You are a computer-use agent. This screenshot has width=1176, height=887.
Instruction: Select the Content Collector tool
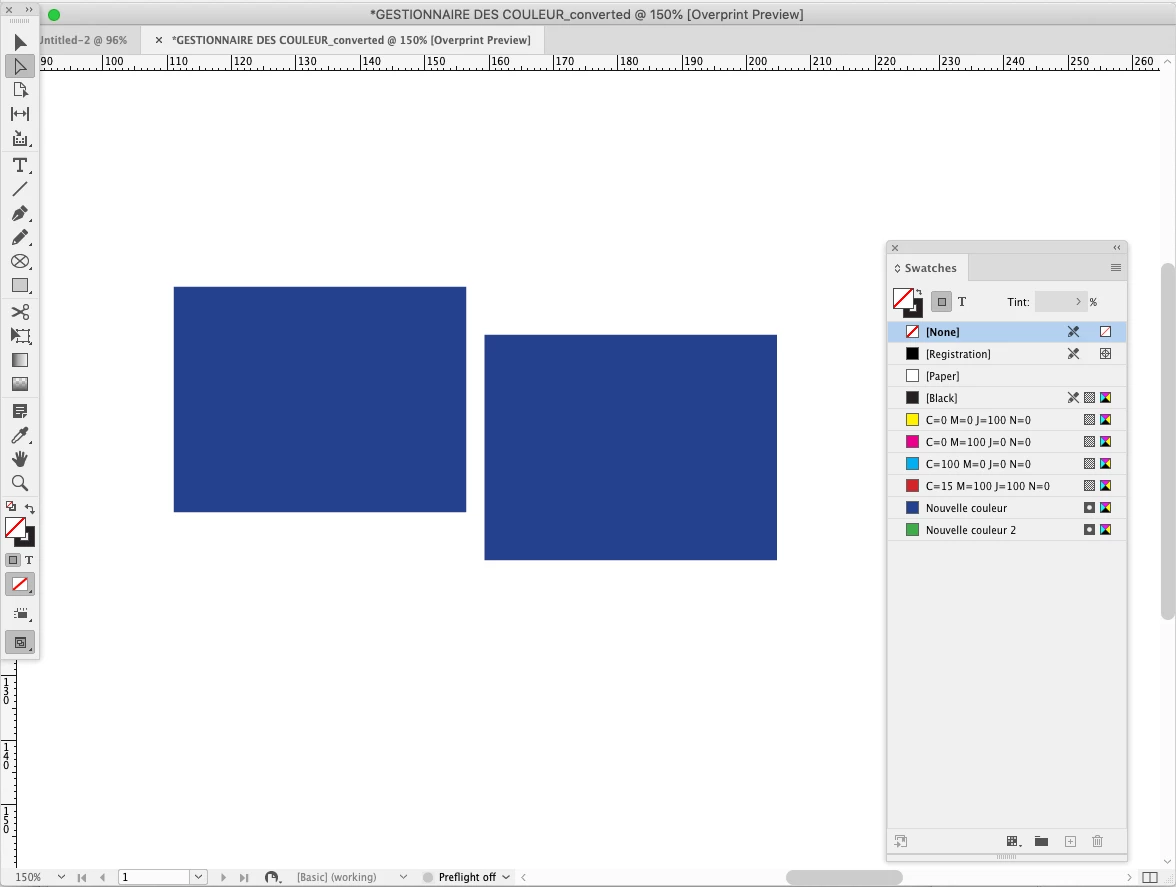(20, 139)
